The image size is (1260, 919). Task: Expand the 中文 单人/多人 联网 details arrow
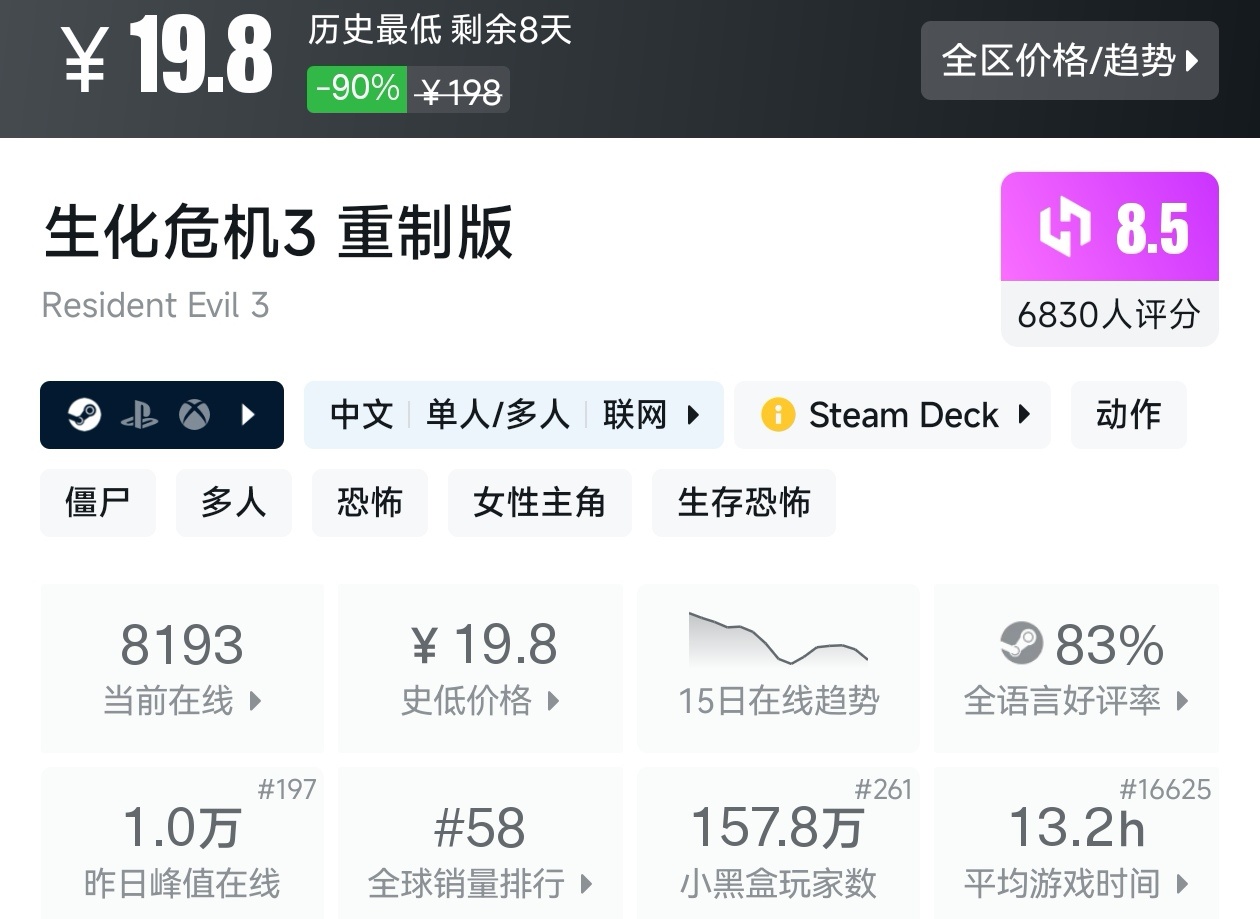(x=693, y=415)
